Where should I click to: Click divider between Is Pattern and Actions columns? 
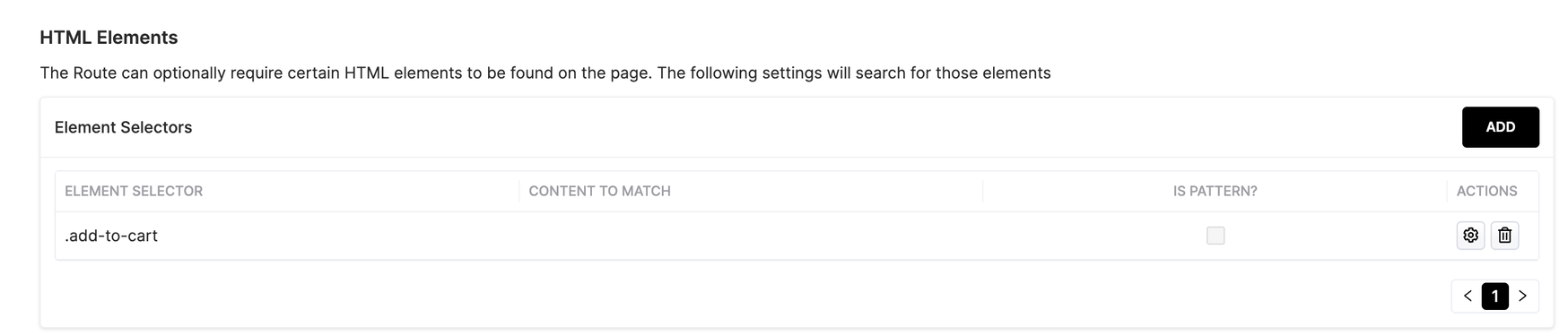coord(1446,191)
